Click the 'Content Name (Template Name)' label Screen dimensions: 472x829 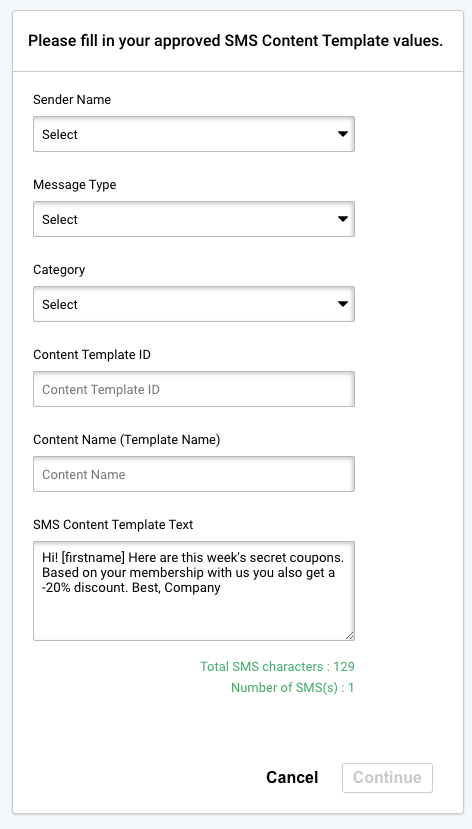tap(127, 440)
